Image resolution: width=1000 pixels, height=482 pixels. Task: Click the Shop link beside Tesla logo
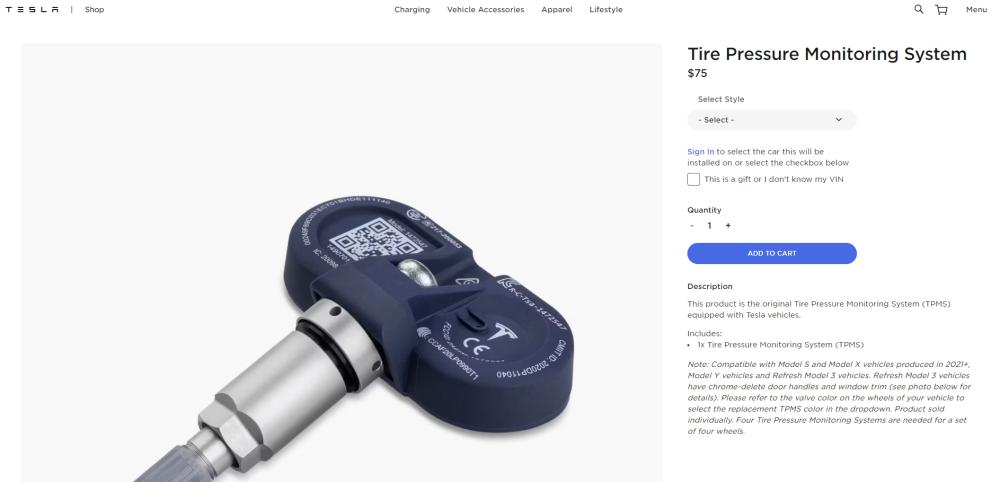pyautogui.click(x=94, y=10)
